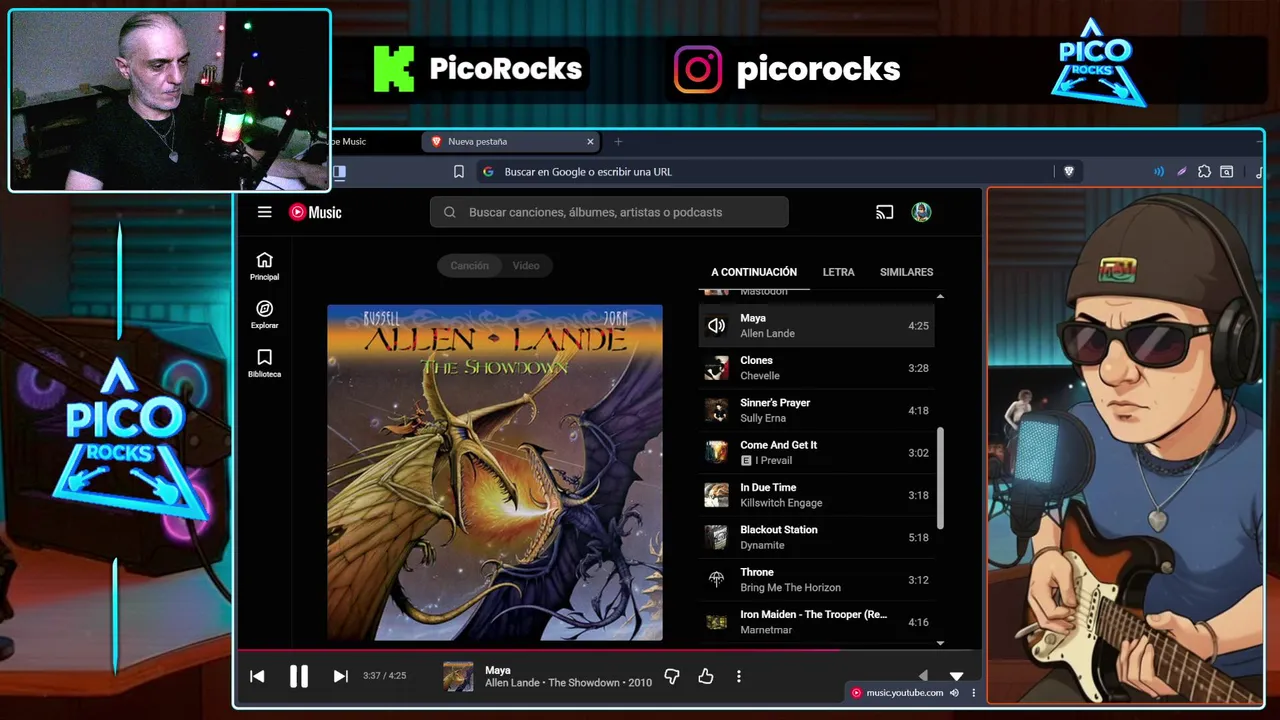
Task: Dislike the song Maya
Action: click(672, 677)
